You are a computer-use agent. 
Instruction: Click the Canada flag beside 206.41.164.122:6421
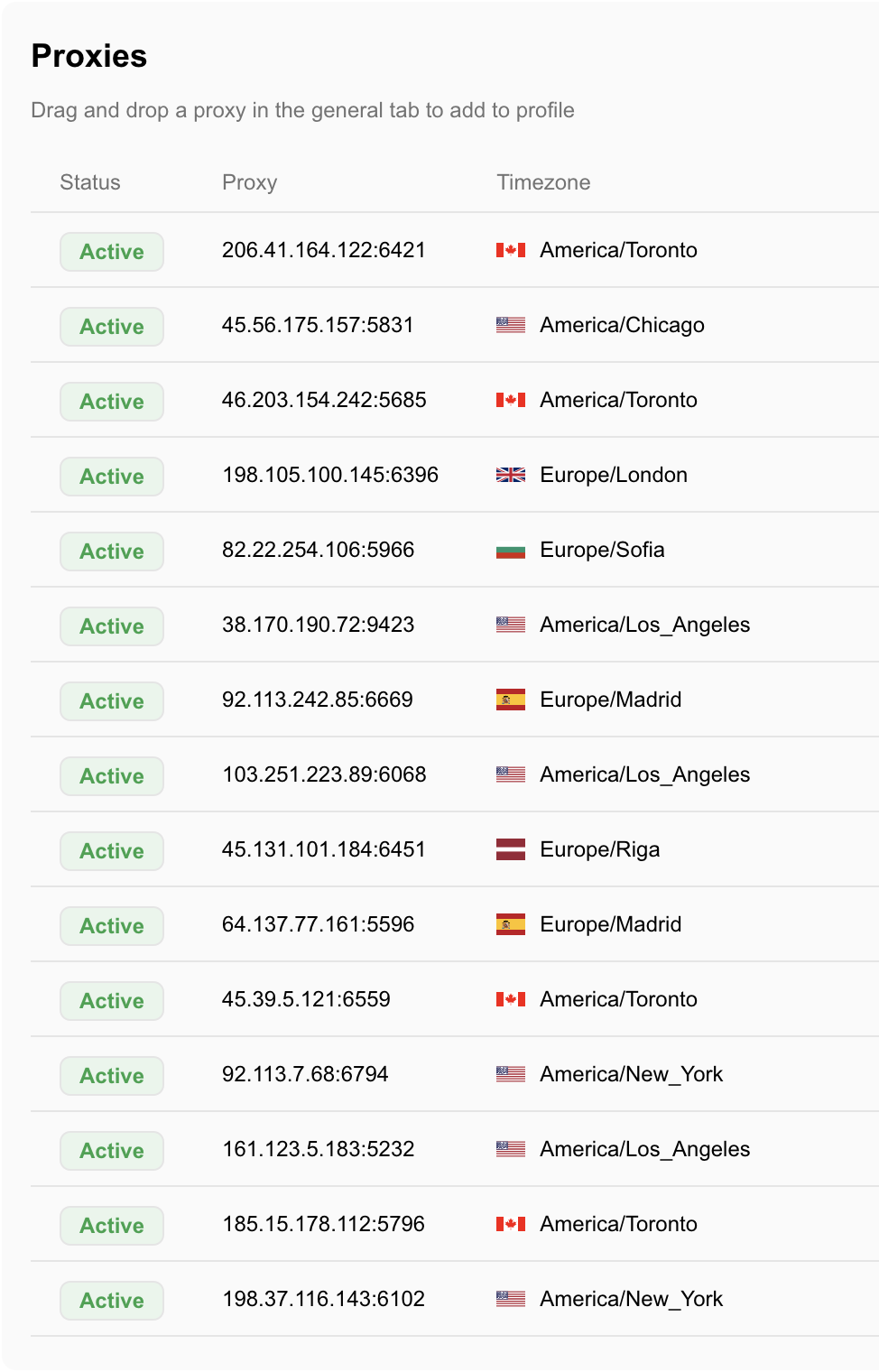511,250
